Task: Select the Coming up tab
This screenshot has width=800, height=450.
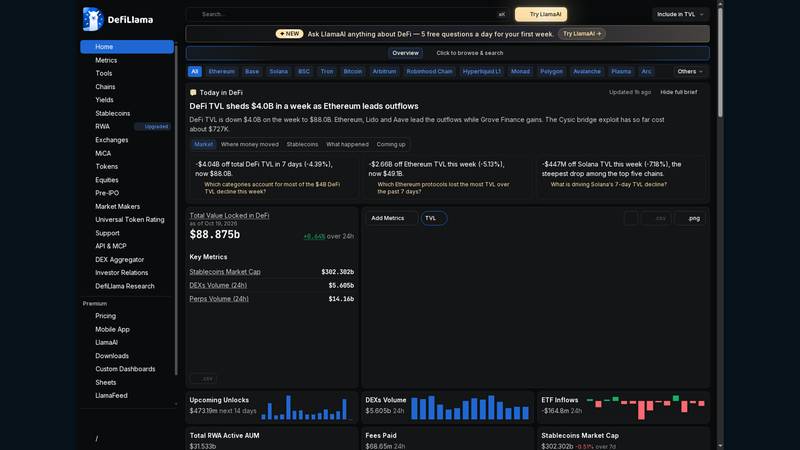Action: (x=391, y=144)
